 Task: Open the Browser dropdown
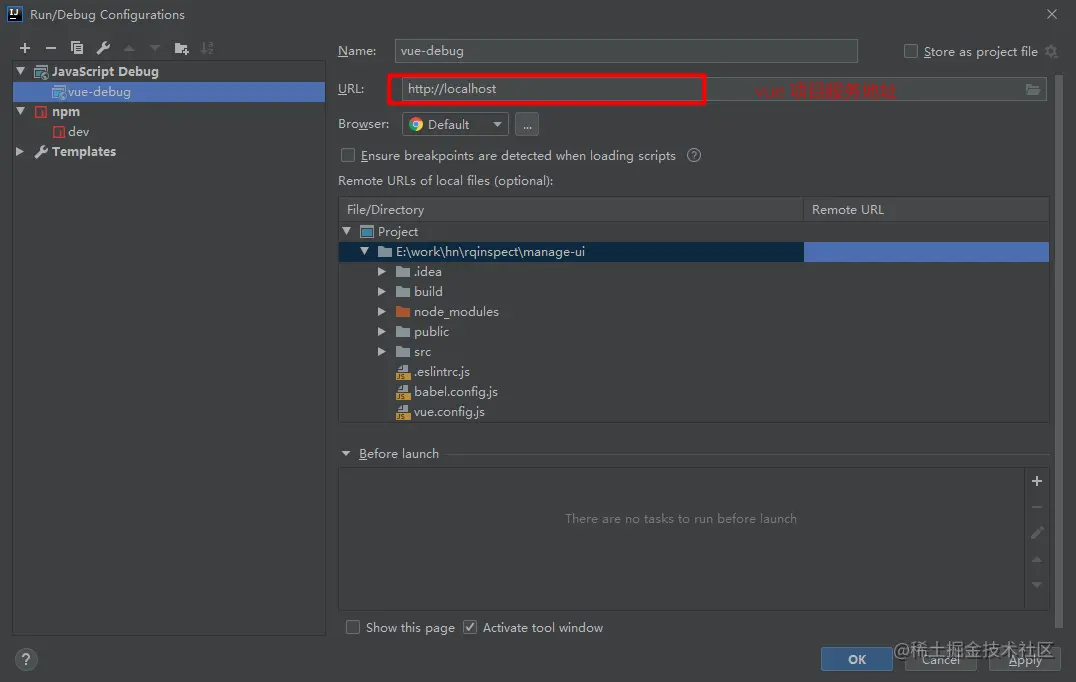click(455, 124)
